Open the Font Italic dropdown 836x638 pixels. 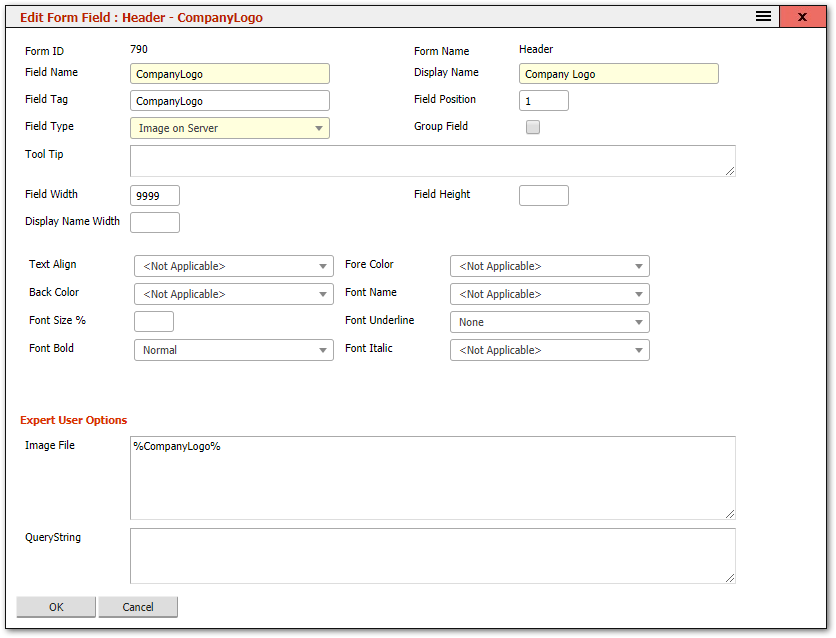tap(549, 350)
